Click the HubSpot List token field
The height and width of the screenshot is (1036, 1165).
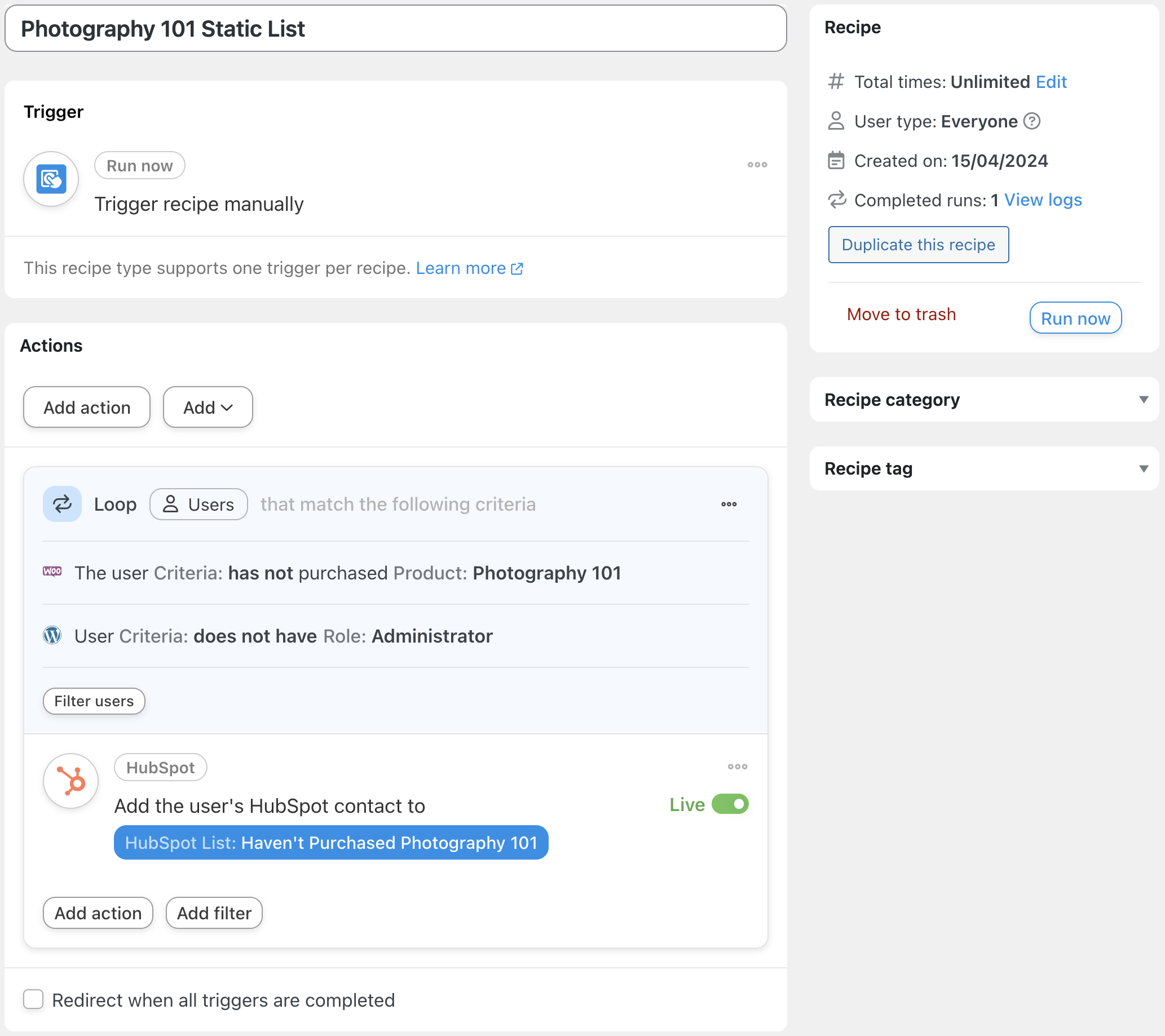click(330, 842)
